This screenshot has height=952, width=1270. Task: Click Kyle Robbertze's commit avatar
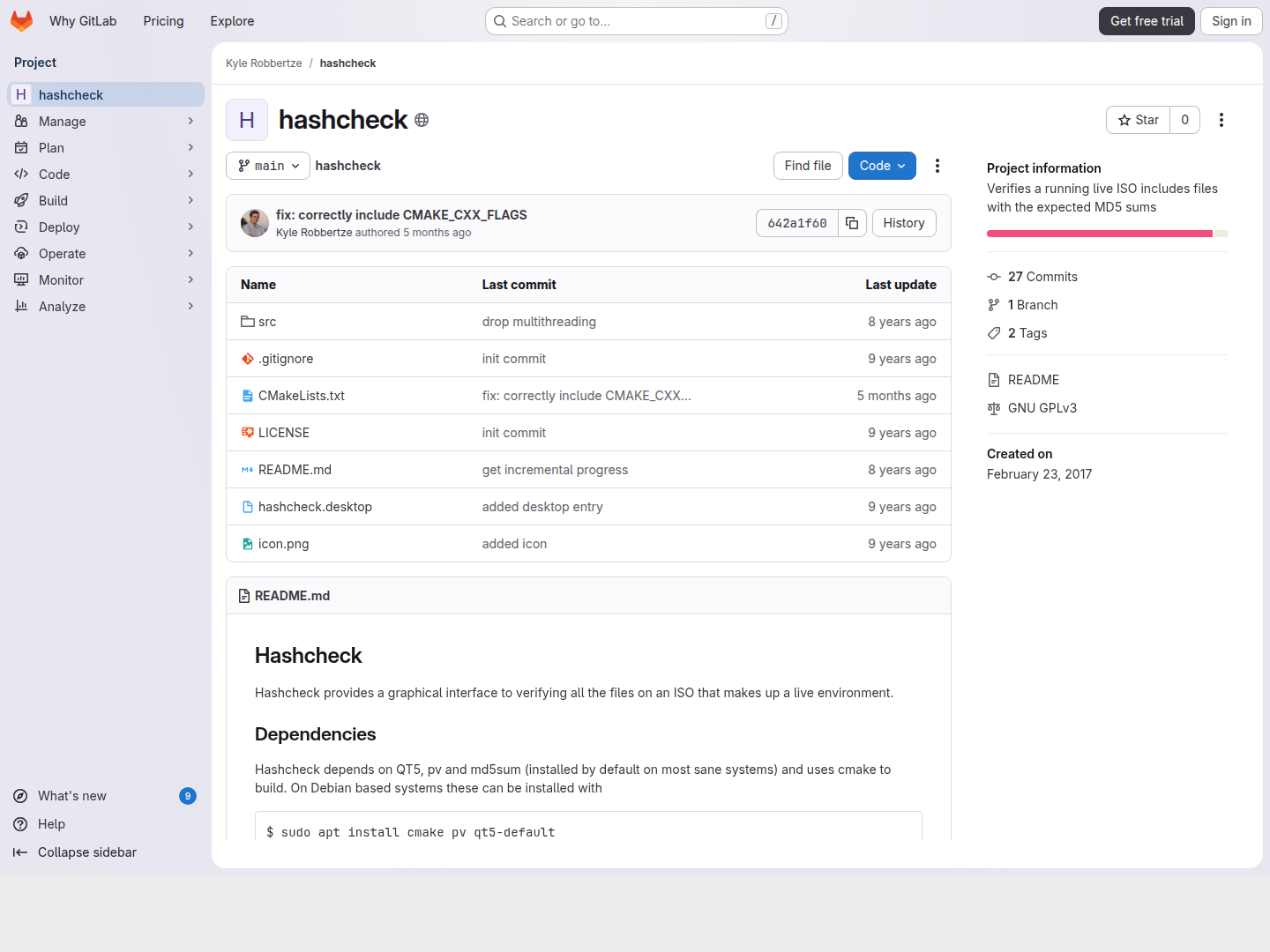(255, 223)
